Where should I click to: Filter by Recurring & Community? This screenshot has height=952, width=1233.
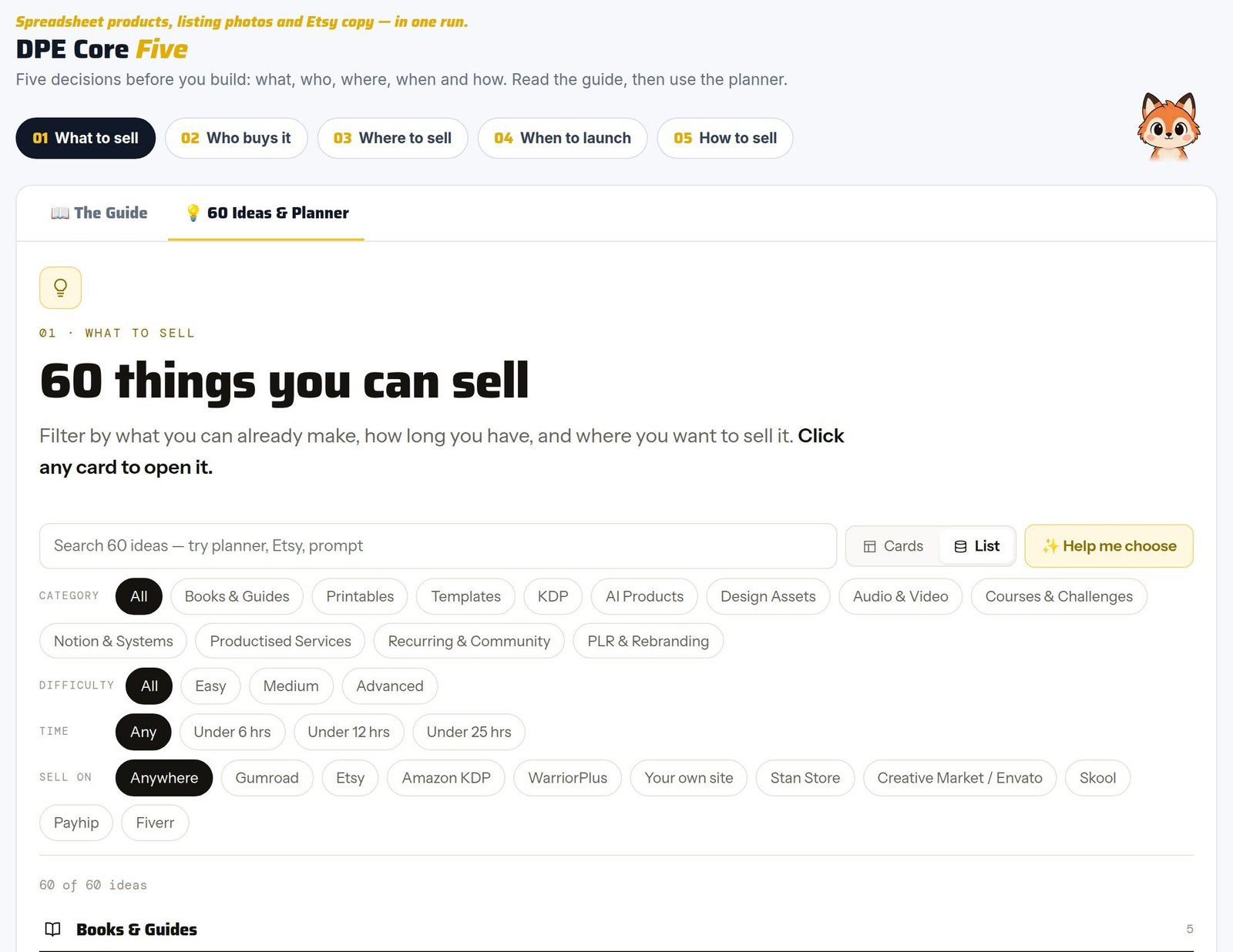pos(469,641)
